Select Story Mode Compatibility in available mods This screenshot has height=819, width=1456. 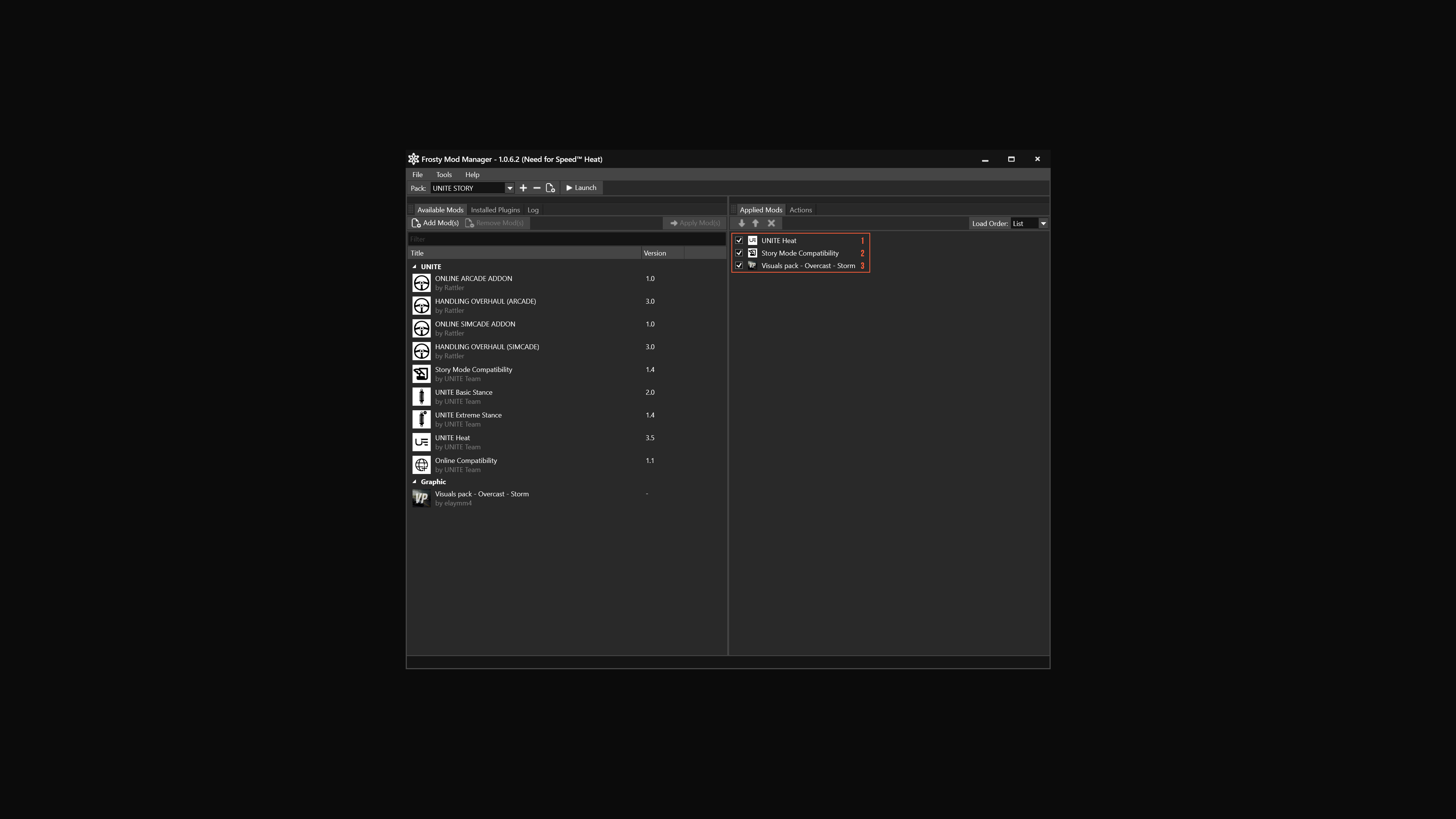click(473, 370)
